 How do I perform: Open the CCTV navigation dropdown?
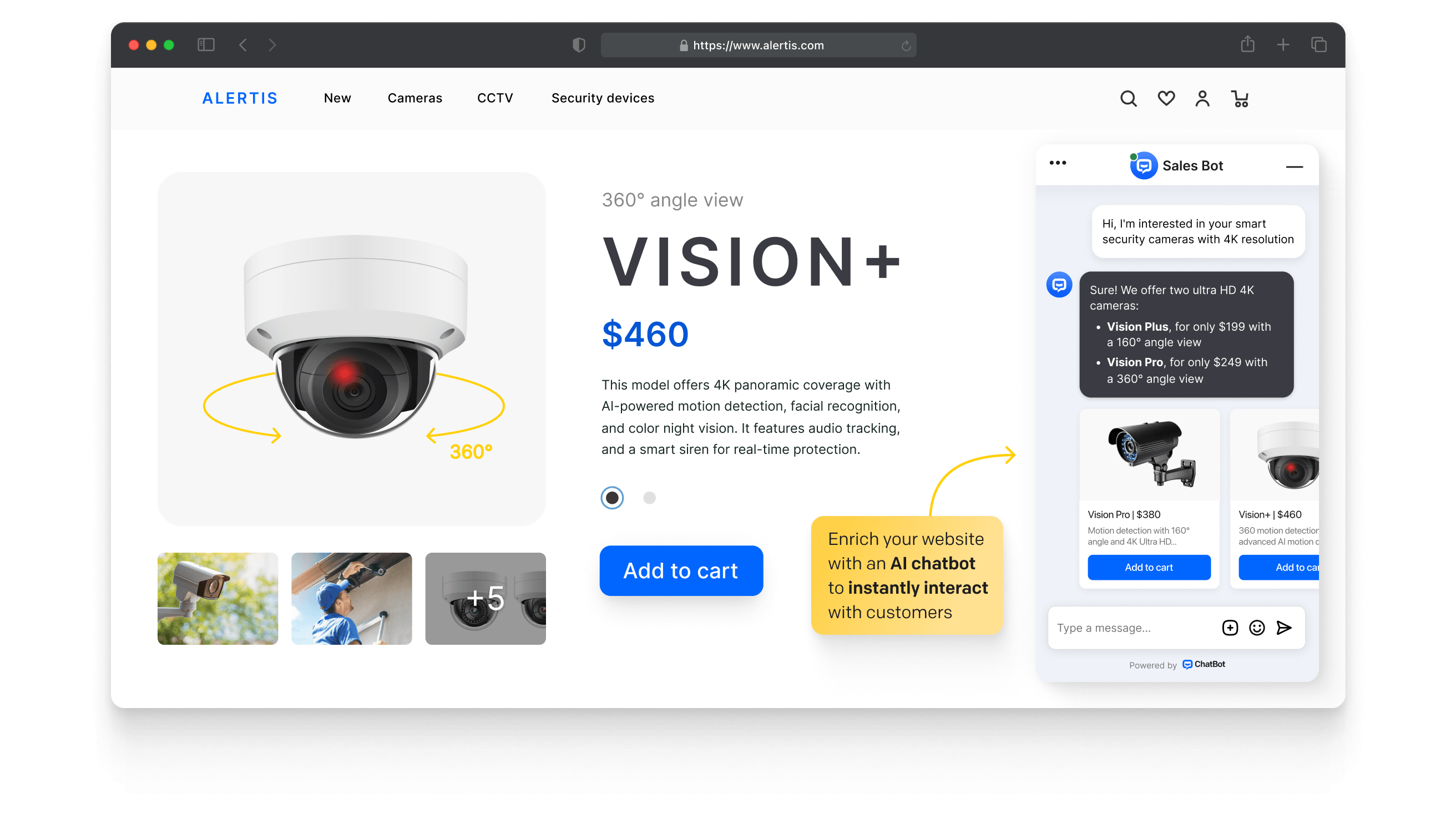tap(496, 97)
